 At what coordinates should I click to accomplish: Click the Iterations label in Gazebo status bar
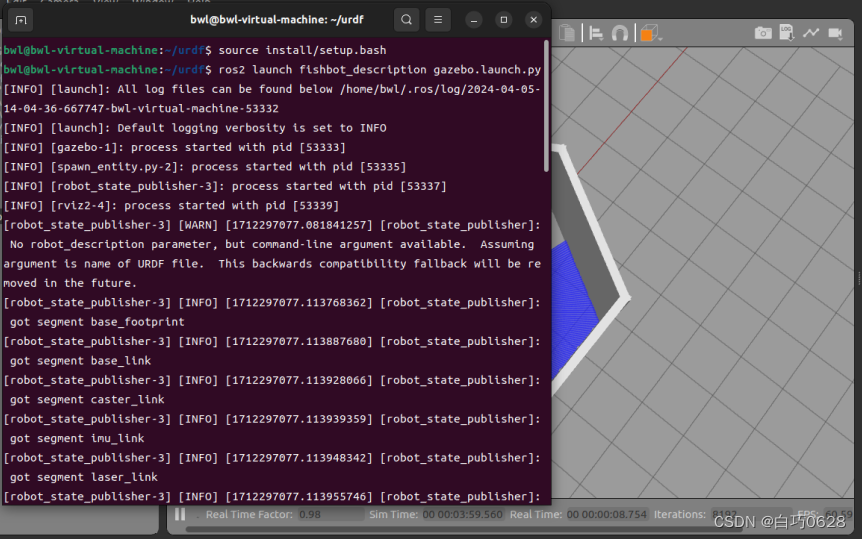coord(679,515)
